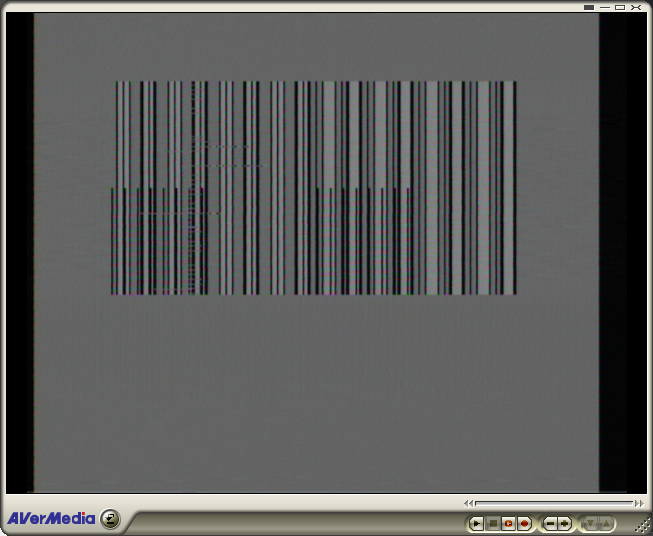Click the round button beside the AVerMedia logo
The width and height of the screenshot is (653, 536).
(x=111, y=518)
